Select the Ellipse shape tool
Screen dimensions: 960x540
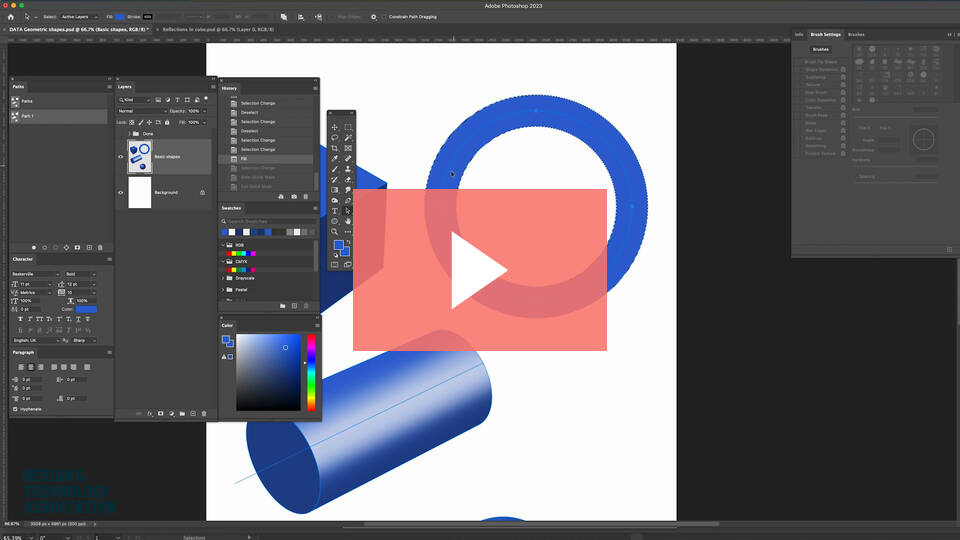(x=334, y=221)
